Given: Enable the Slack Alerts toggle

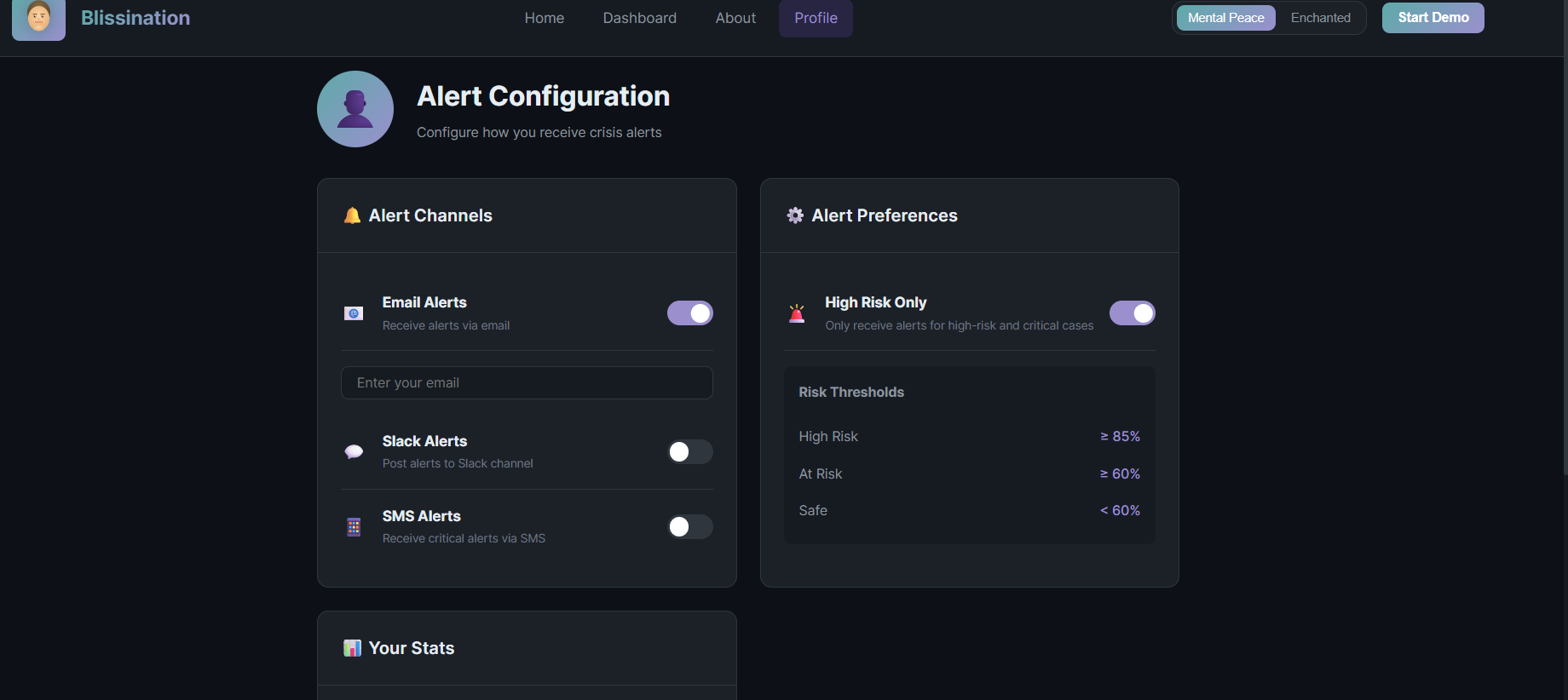Looking at the screenshot, I should pos(689,452).
